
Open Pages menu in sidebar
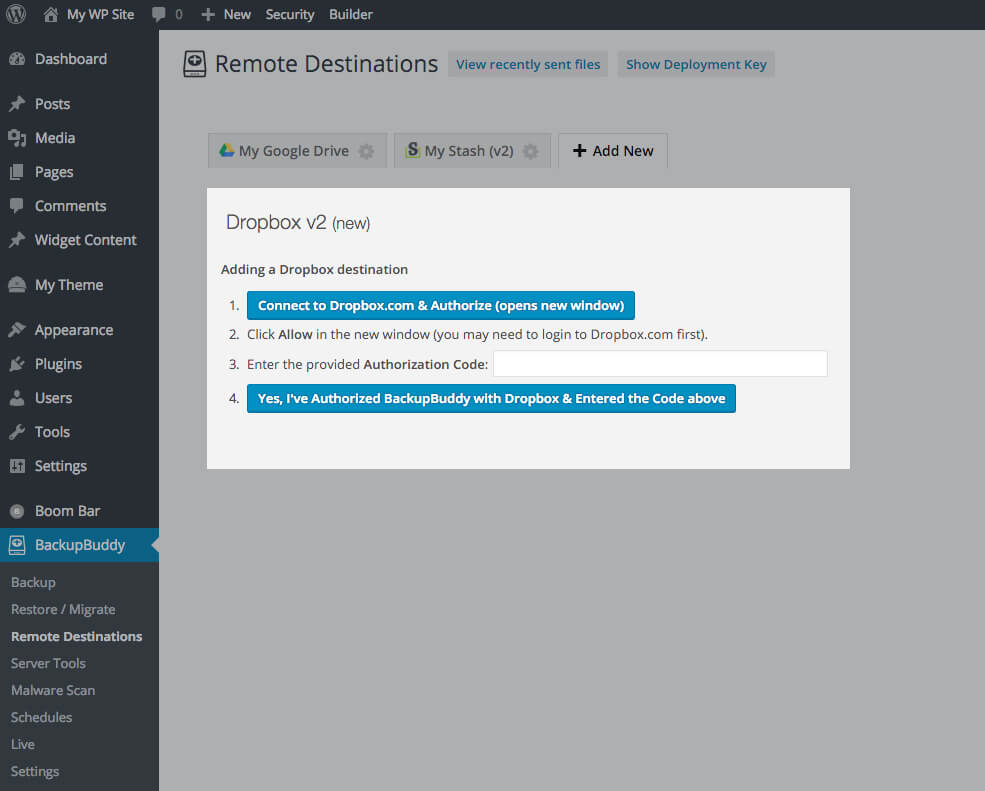[x=79, y=172]
